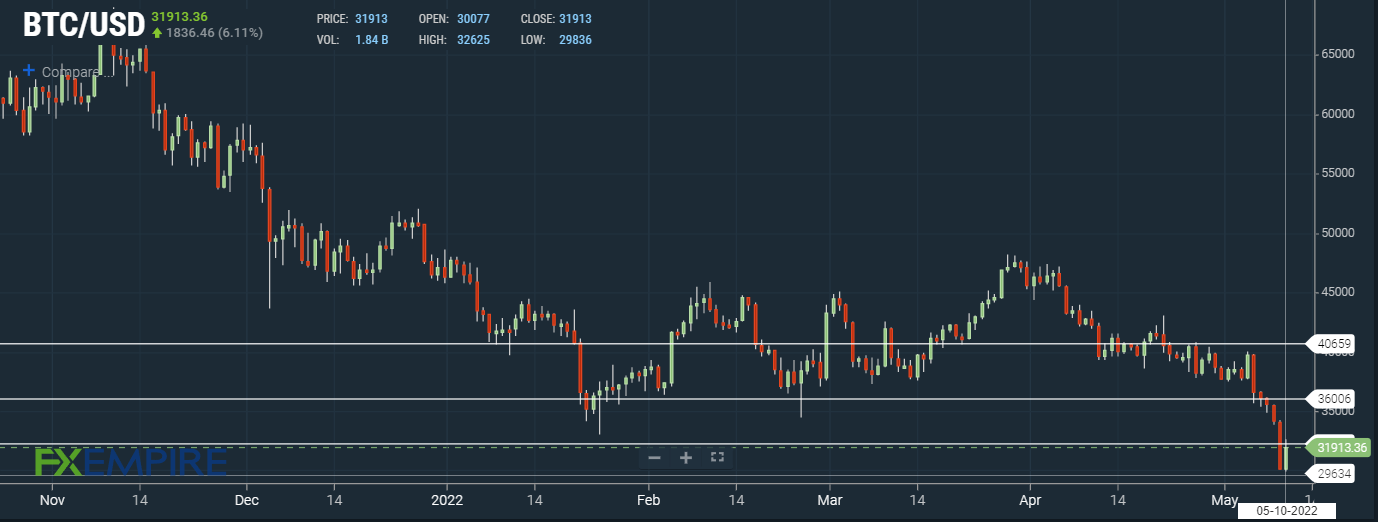Click the zoom in plus icon

click(x=686, y=458)
